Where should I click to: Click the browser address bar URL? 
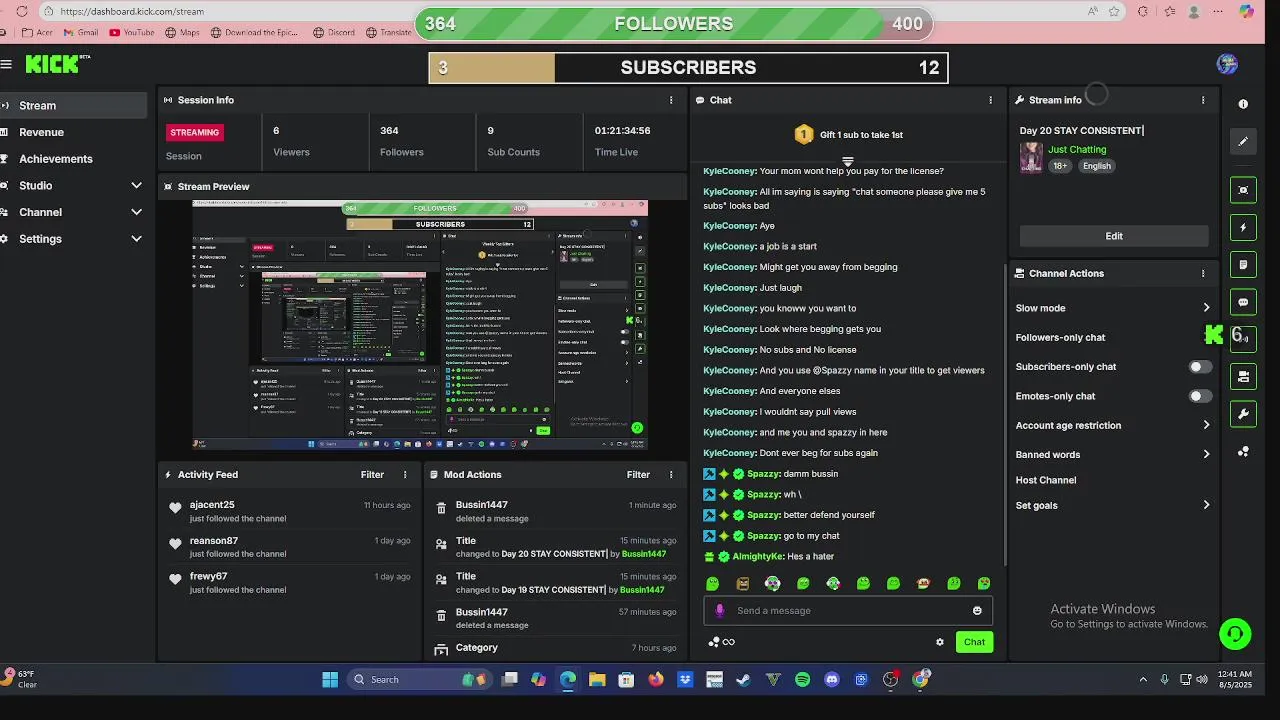132,11
